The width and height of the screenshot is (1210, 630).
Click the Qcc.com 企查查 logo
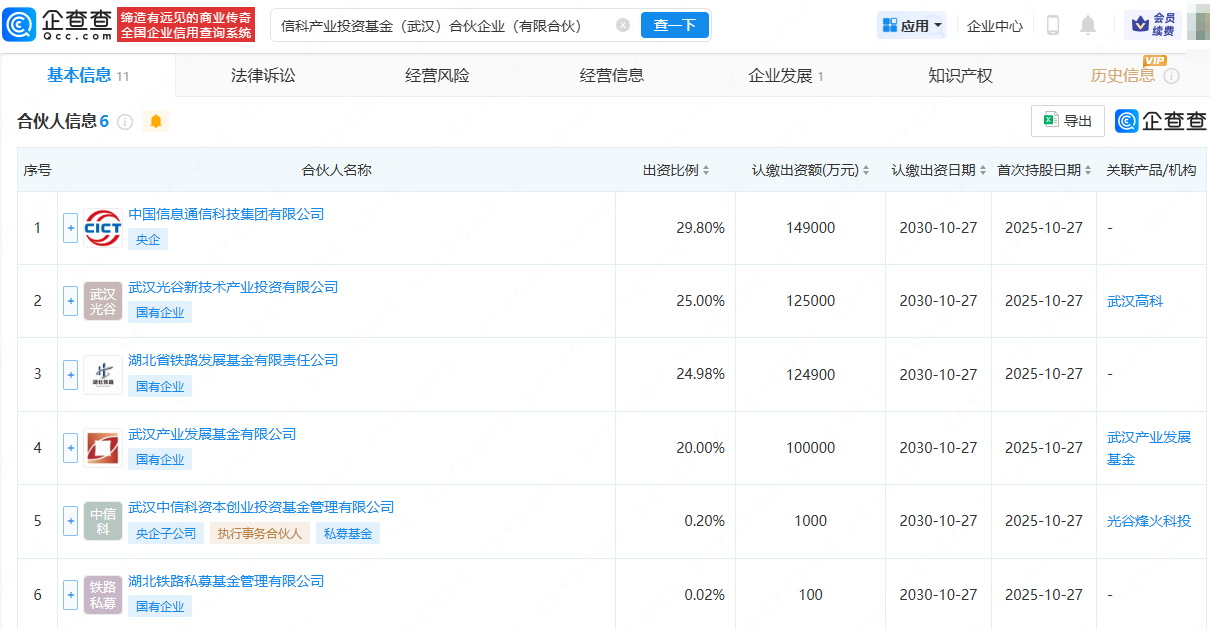click(x=58, y=25)
